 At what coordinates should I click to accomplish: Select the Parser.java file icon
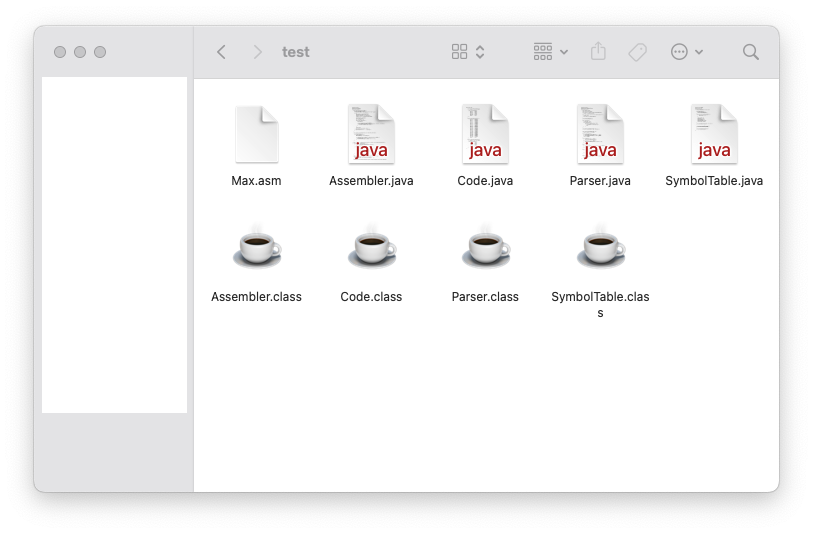[600, 134]
